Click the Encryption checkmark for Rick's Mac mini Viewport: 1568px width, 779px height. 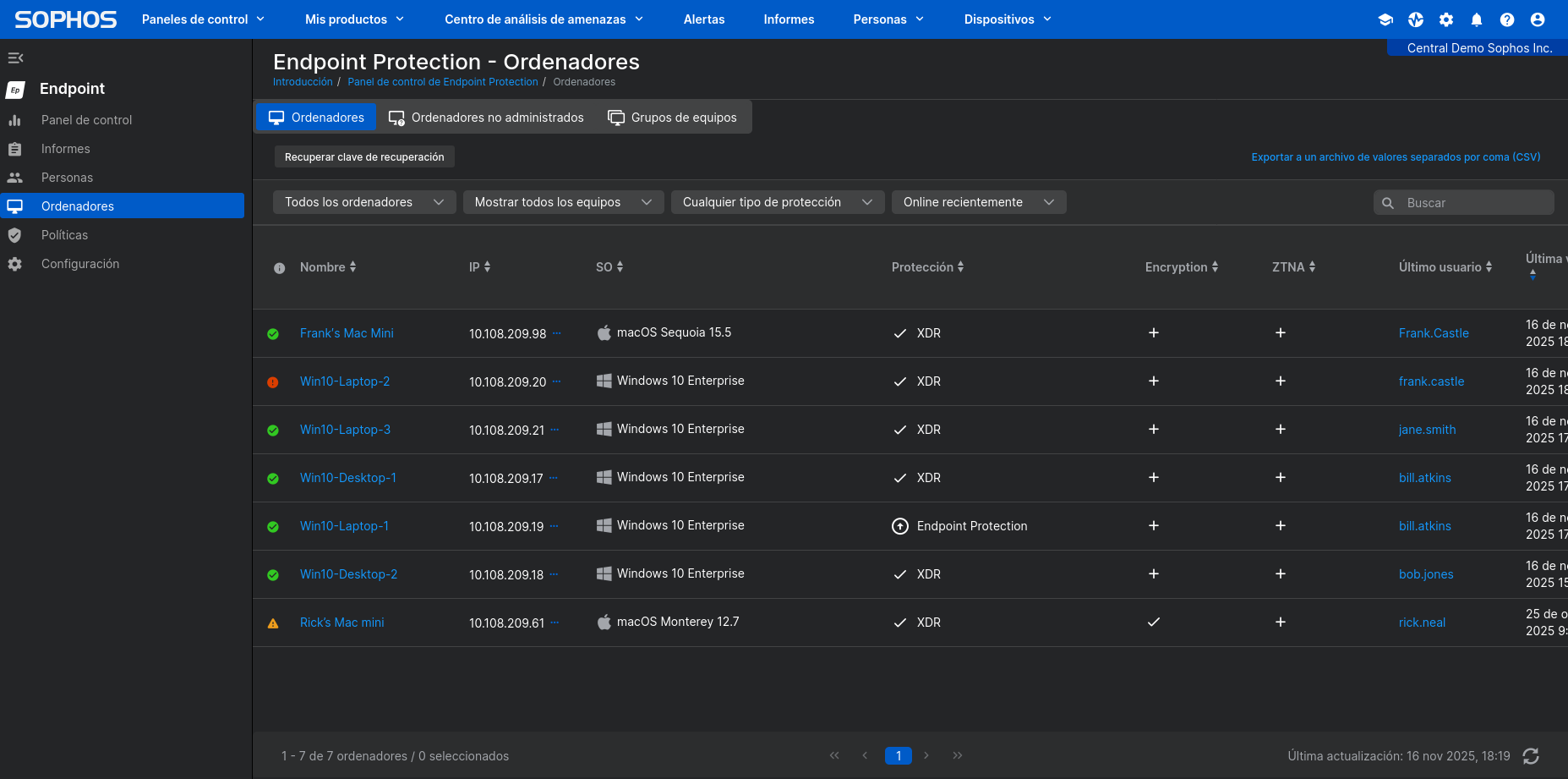coord(1154,623)
